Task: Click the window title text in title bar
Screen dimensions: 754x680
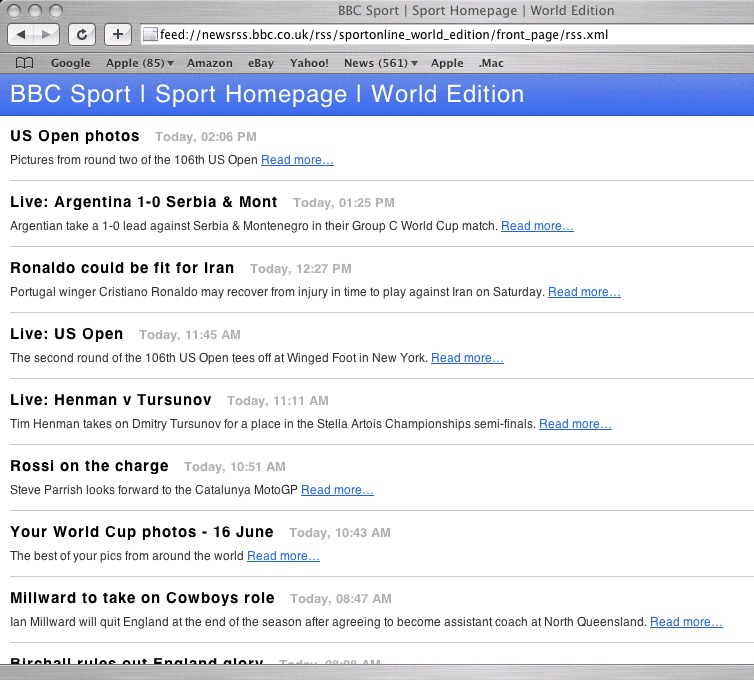Action: (476, 11)
